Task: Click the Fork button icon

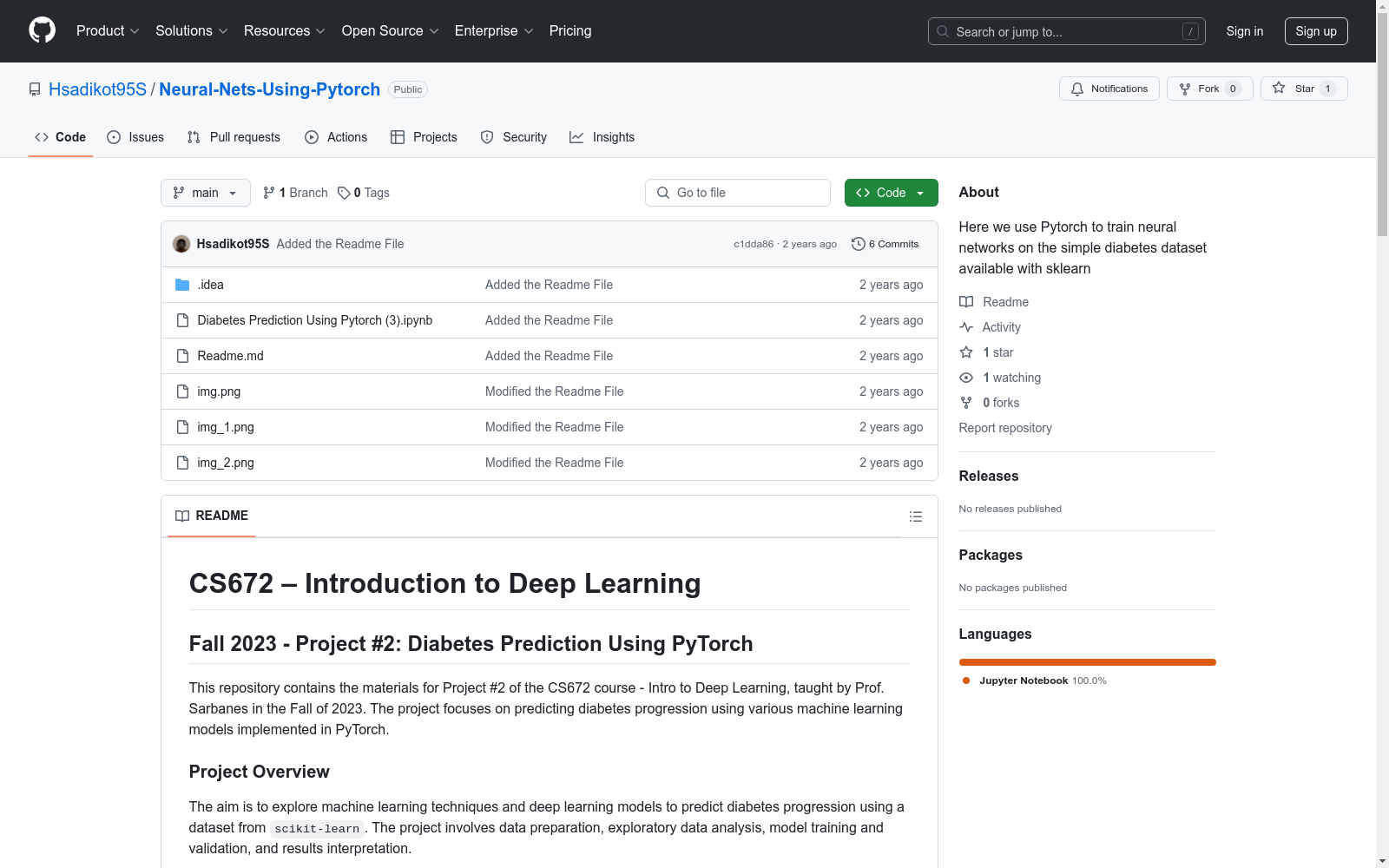Action: coord(1185,89)
